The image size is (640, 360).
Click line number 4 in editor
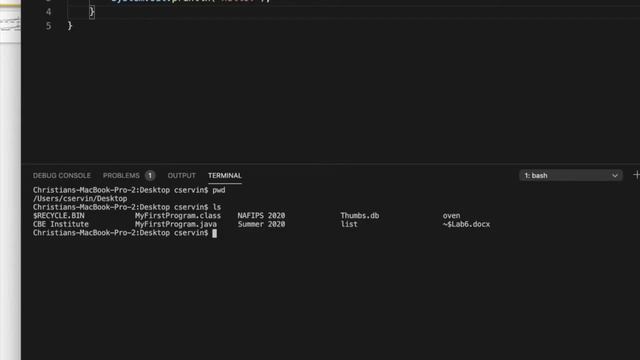click(x=49, y=12)
